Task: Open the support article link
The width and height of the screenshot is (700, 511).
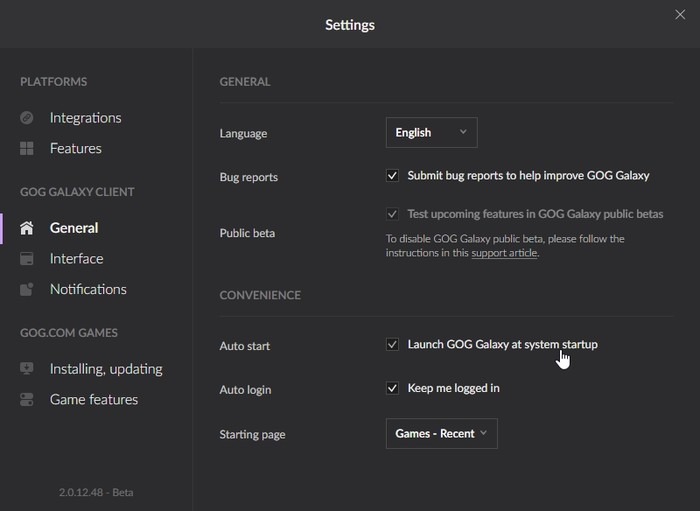Action: coord(504,253)
